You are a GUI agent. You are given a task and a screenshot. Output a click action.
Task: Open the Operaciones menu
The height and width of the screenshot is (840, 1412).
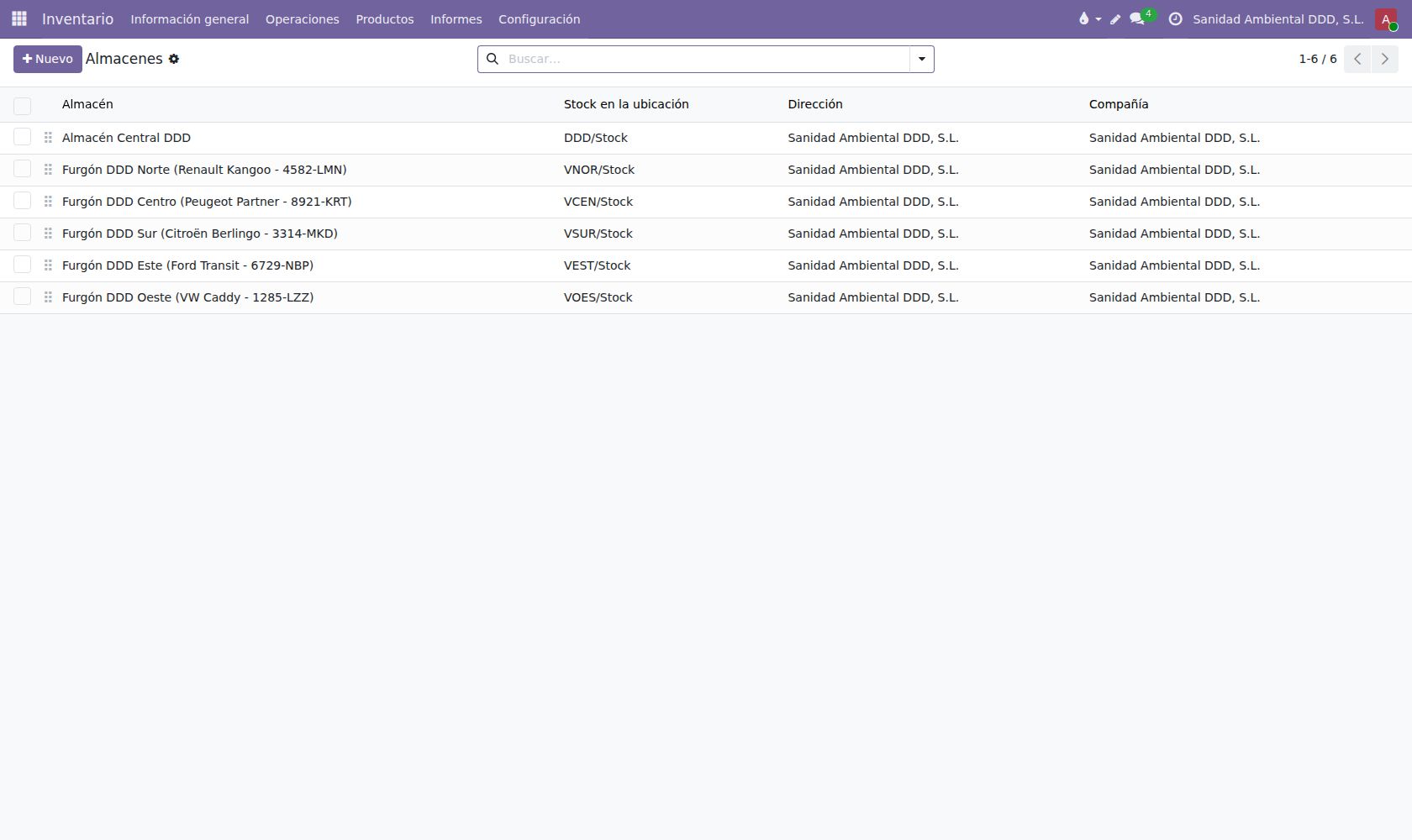[x=303, y=19]
